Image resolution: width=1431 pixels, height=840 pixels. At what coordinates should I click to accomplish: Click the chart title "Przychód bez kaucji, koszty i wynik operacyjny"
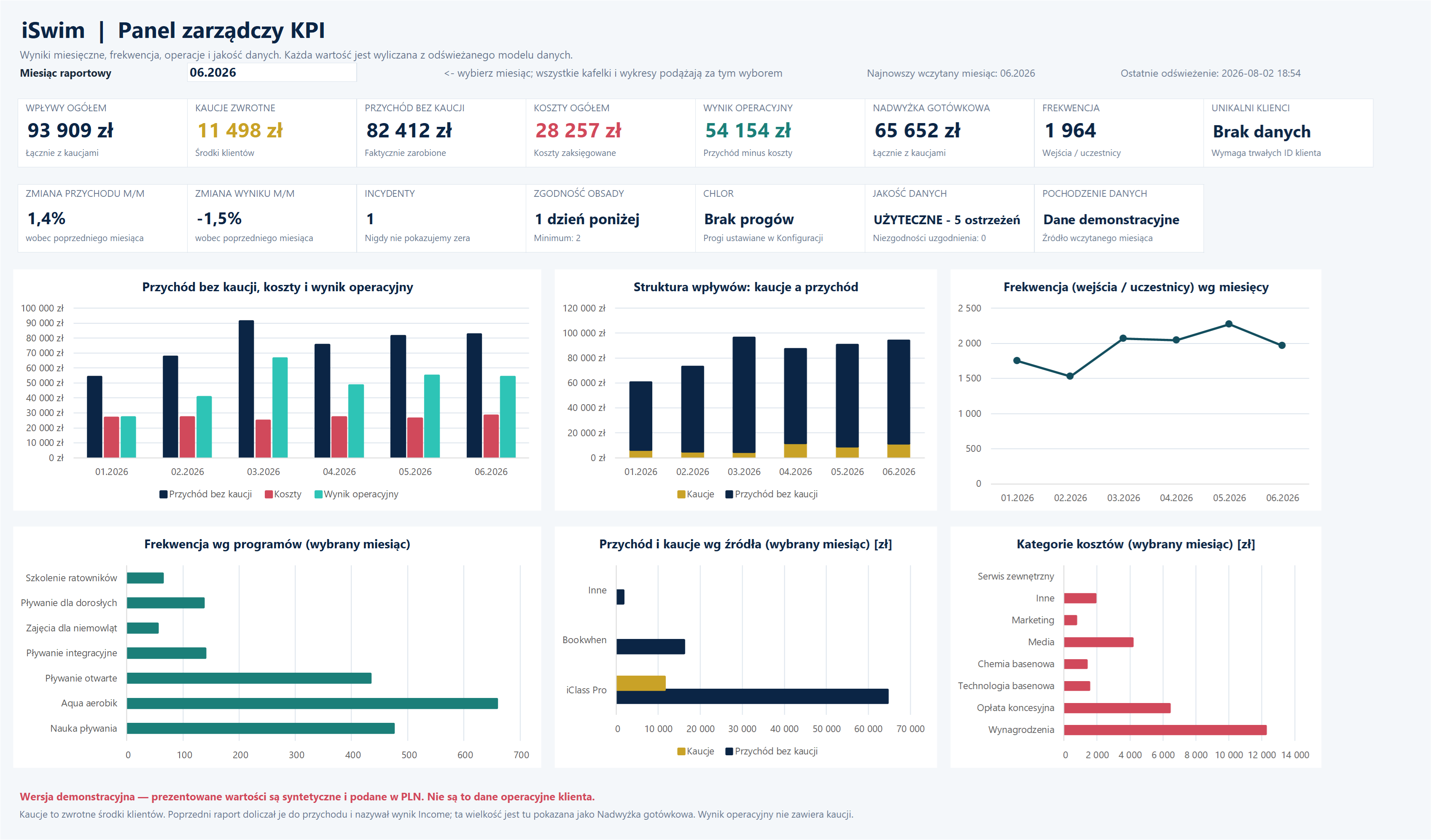pyautogui.click(x=278, y=287)
